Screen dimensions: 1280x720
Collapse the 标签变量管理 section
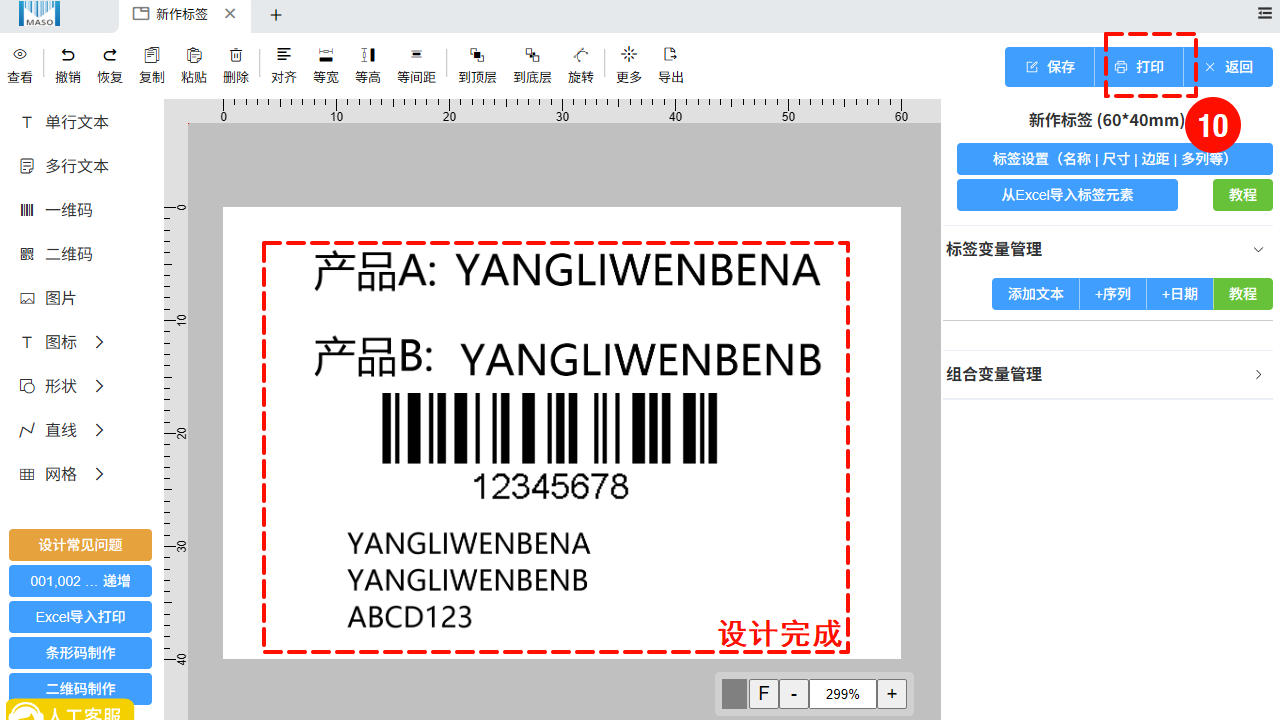(1258, 250)
